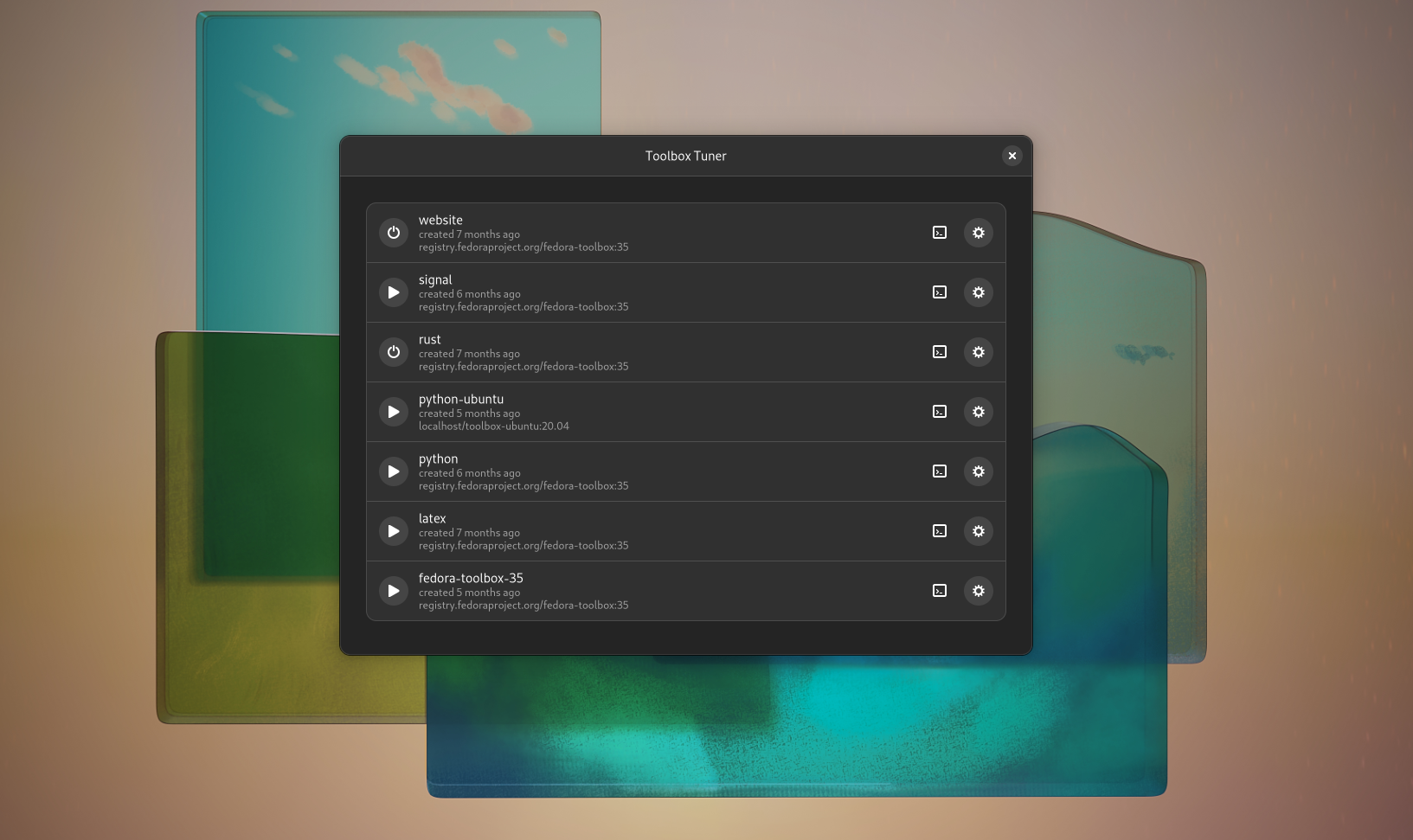Start the python toolbox container

[394, 471]
